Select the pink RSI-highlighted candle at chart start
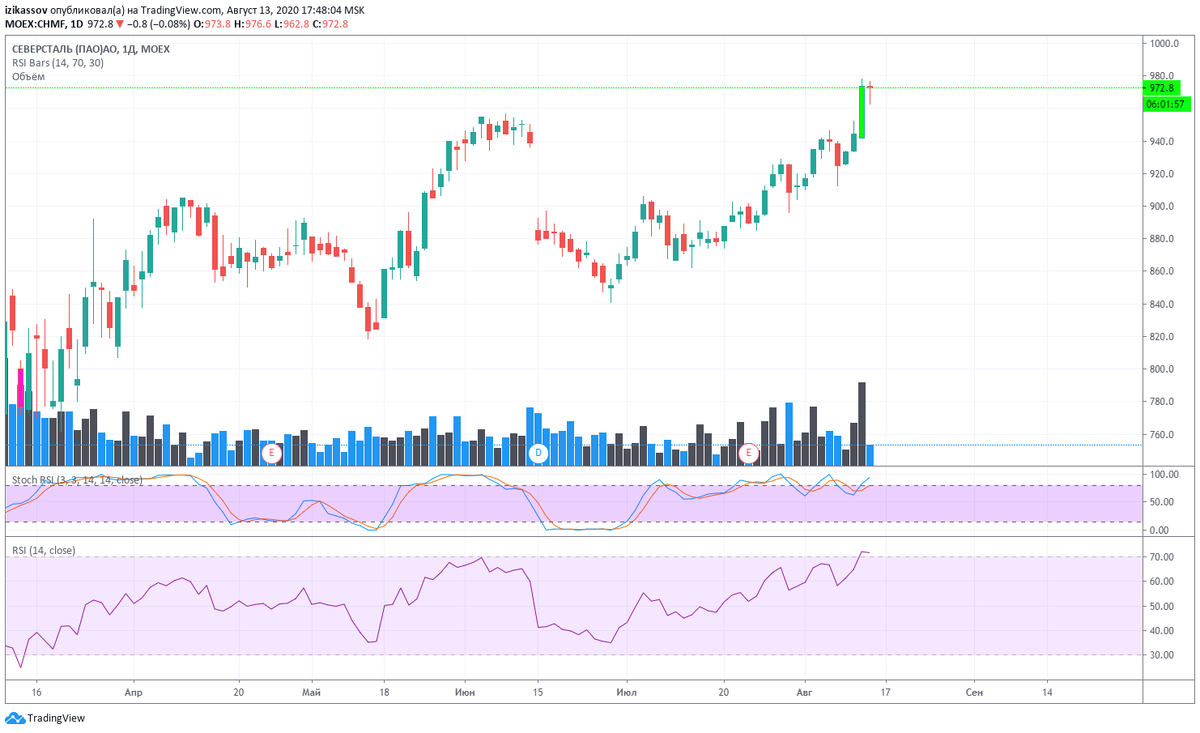The height and width of the screenshot is (733, 1200). [21, 387]
